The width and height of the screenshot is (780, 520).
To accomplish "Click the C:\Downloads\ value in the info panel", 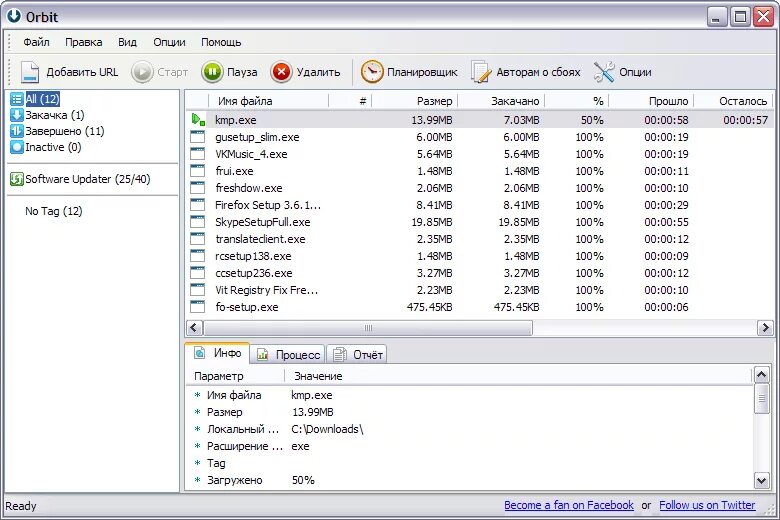I will point(327,429).
